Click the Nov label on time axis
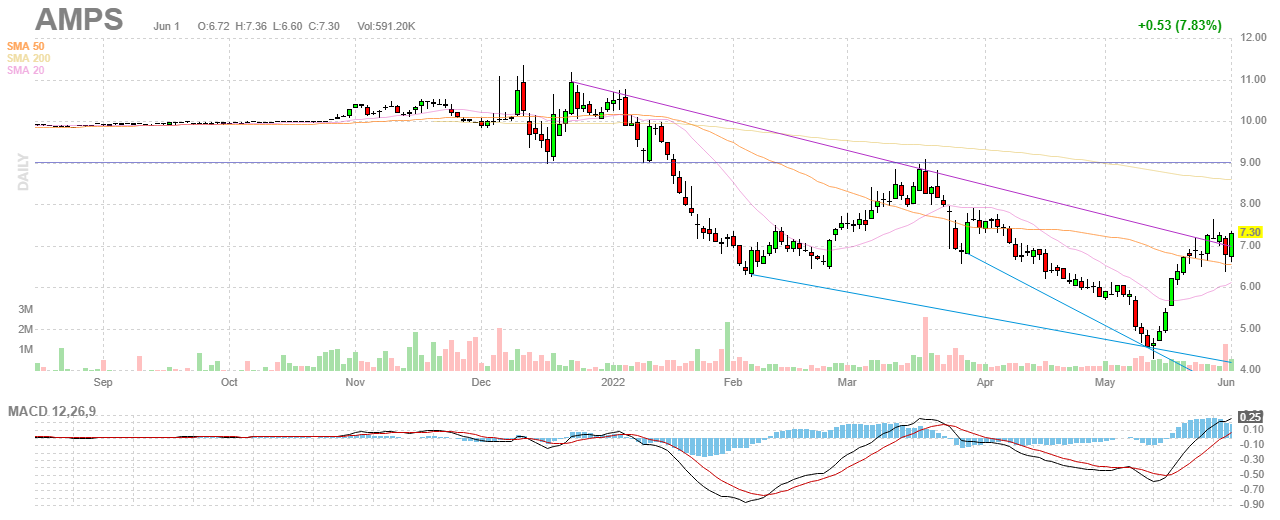 click(x=352, y=382)
